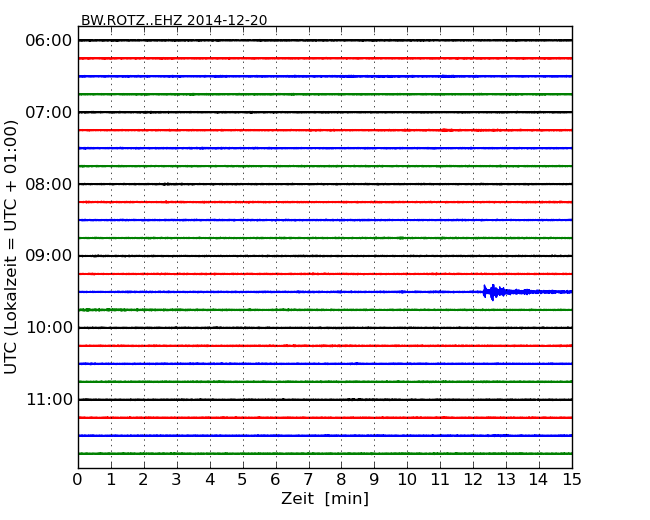This screenshot has width=650, height=520.
Task: Click the x-axis tick label 0
Action: [78, 479]
